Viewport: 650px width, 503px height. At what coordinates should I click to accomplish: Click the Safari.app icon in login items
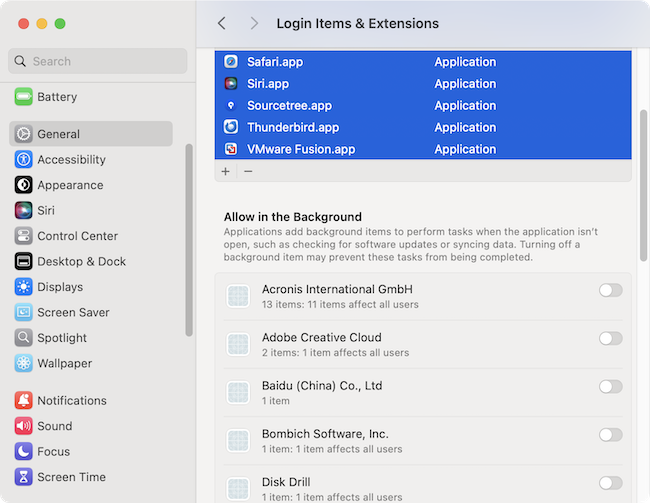pos(231,62)
